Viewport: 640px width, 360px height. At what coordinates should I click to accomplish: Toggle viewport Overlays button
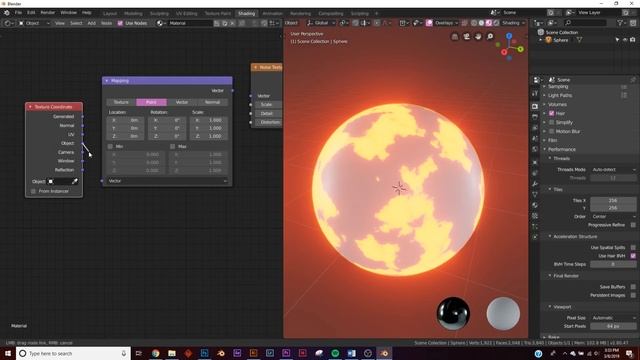pyautogui.click(x=429, y=23)
